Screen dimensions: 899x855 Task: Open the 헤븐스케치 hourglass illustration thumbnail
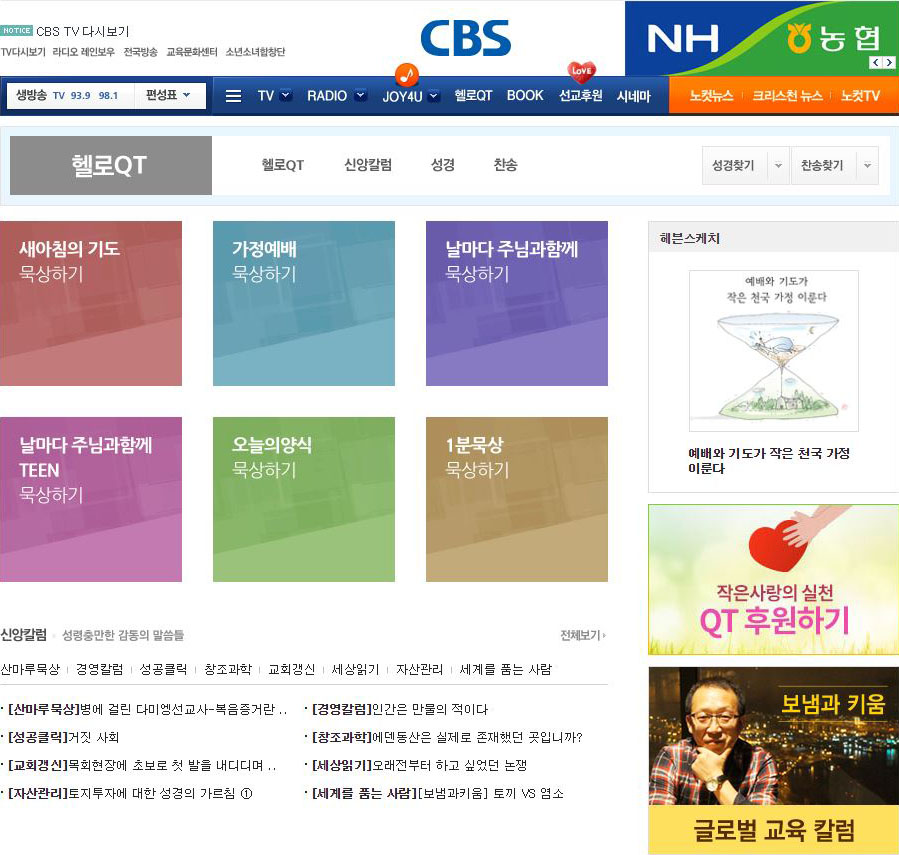(773, 350)
